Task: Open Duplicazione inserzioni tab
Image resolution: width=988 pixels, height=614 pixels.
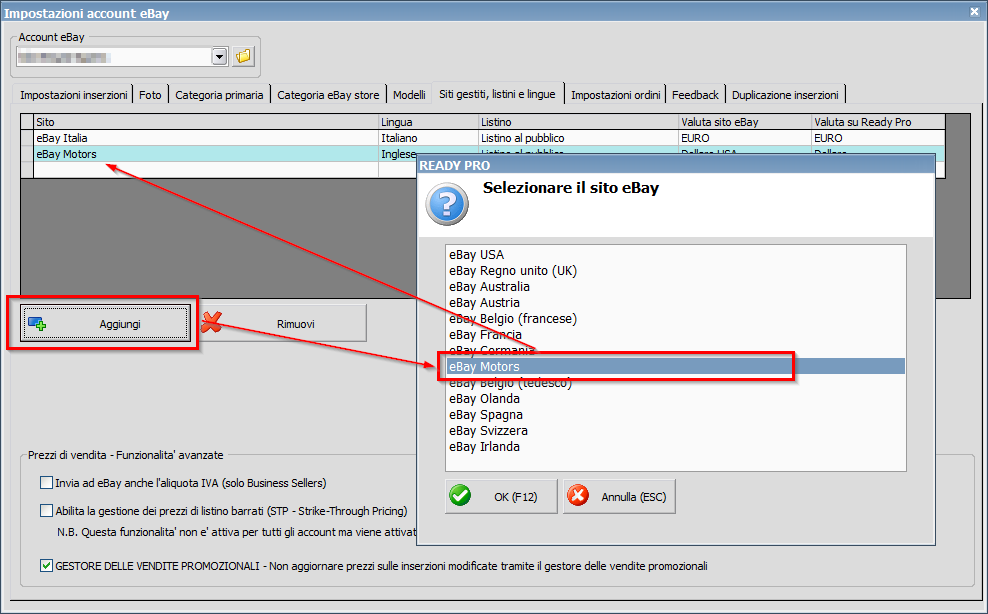Action: (x=785, y=95)
